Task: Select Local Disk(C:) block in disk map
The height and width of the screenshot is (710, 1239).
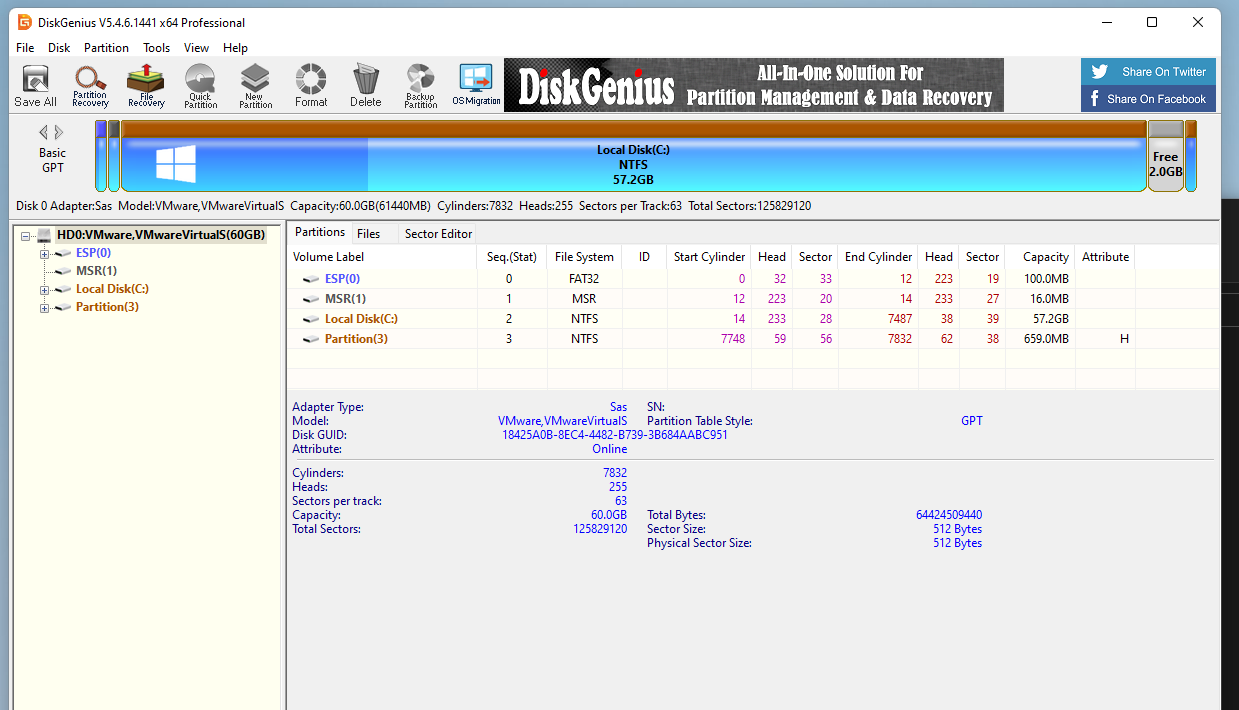Action: point(633,156)
